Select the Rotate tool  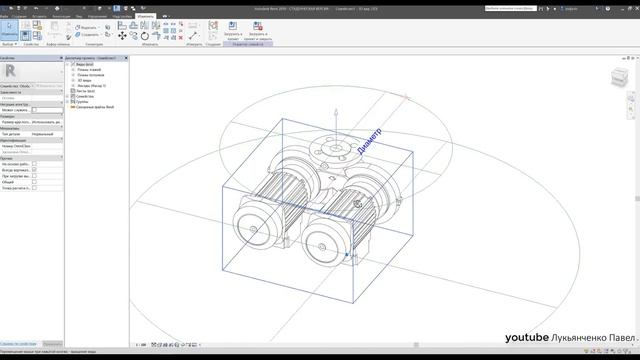(144, 36)
